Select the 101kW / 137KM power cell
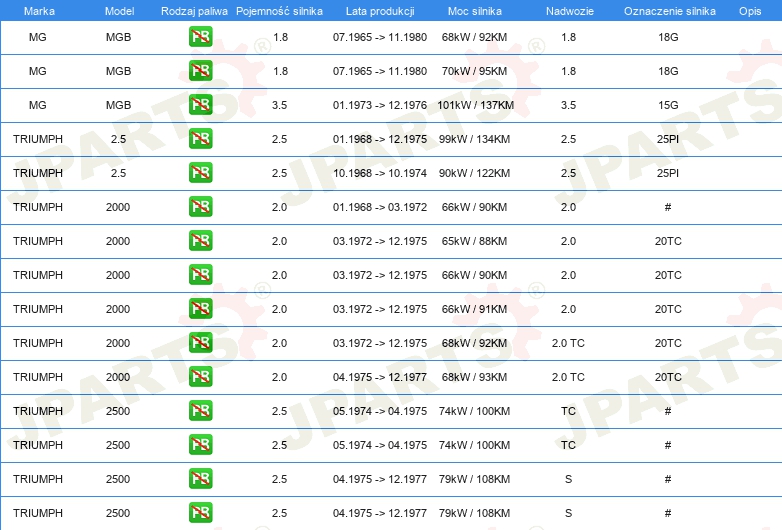782x530 pixels. (x=475, y=105)
